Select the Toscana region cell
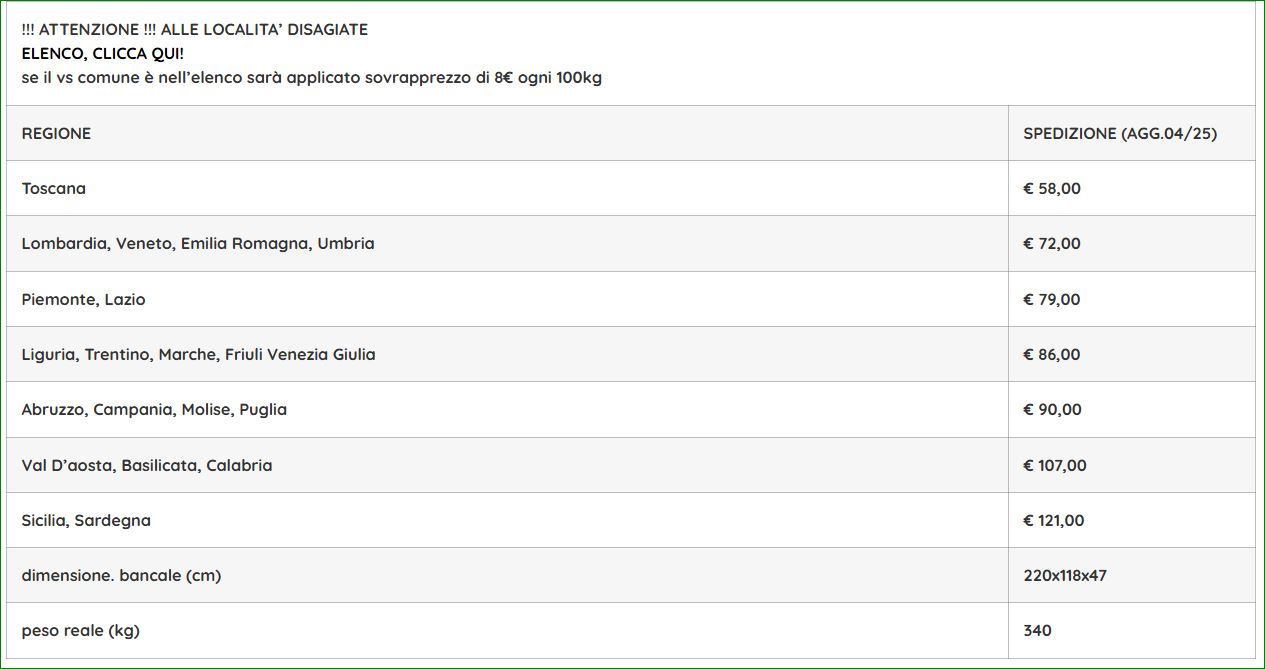Screen dimensions: 1265x669 coord(507,188)
